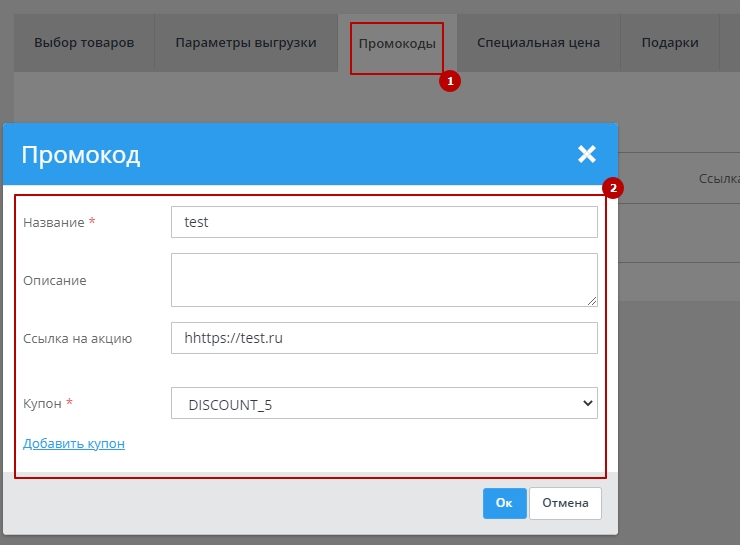
Task: Go to the Специальная цена tab
Action: coord(538,43)
